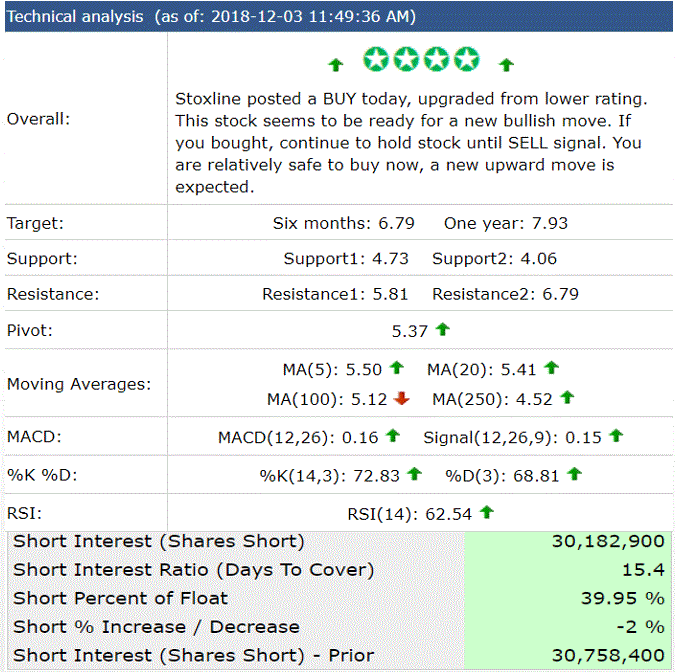Click the Resistance row label

[x=53, y=294]
